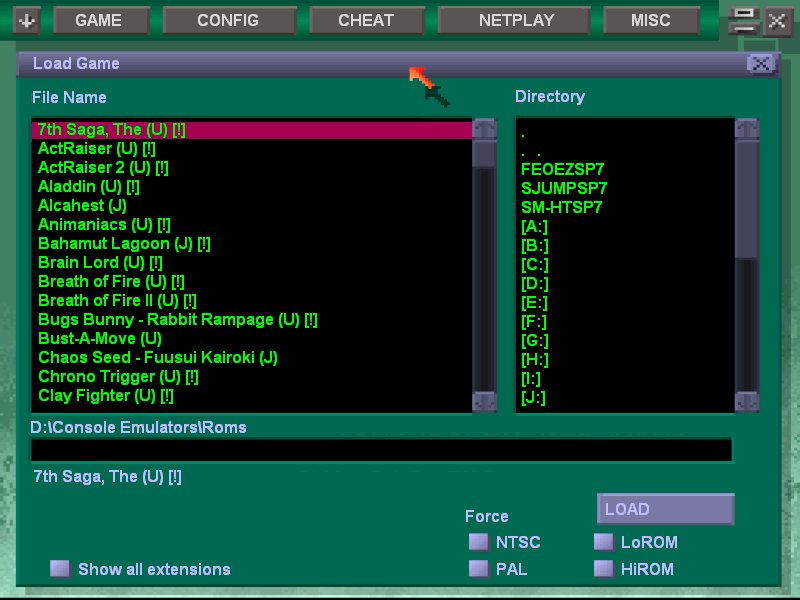Select Bahamut Lagoon (J) [!] ROM

pos(252,243)
